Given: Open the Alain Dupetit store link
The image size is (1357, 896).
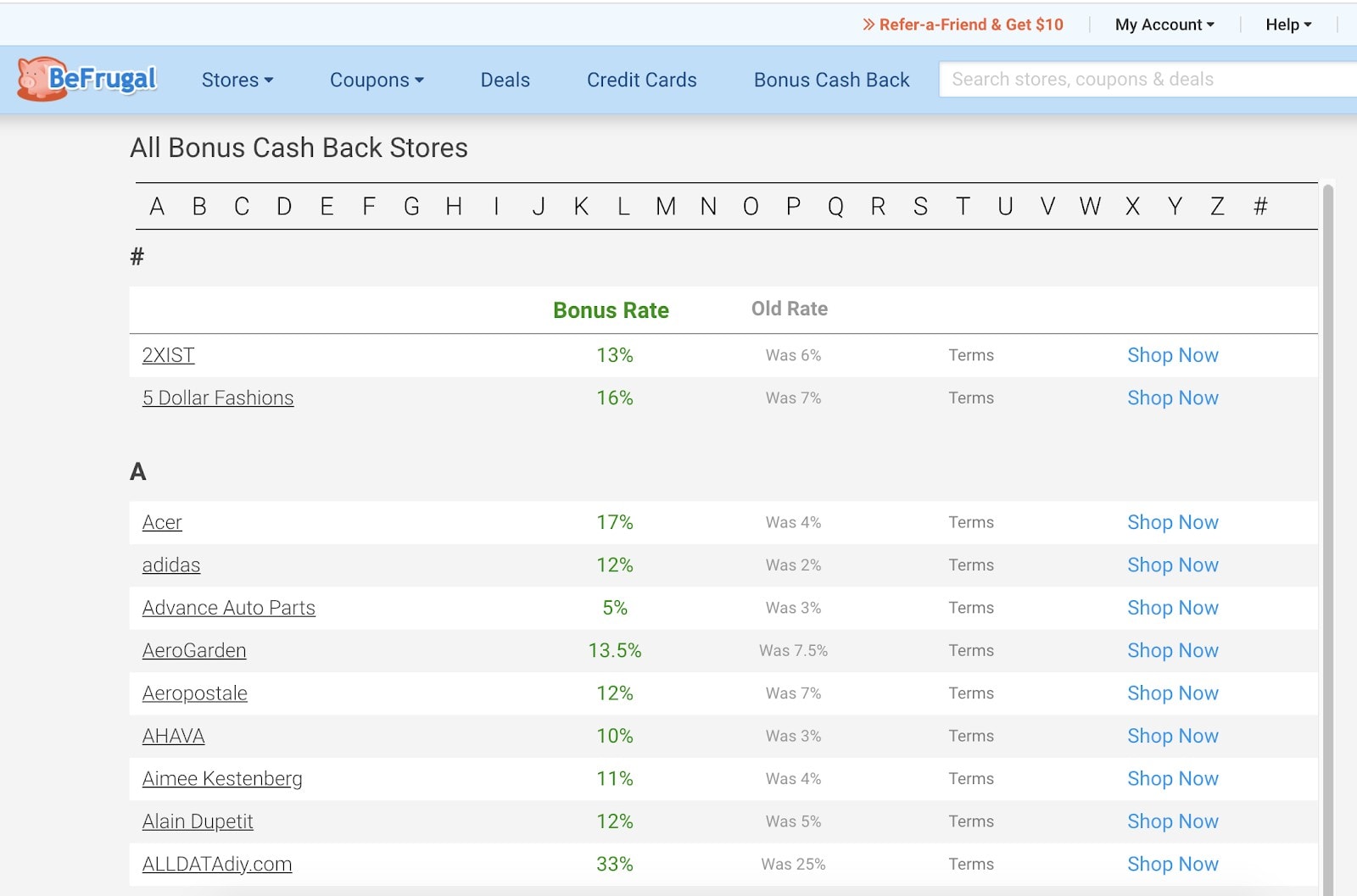Looking at the screenshot, I should pos(198,821).
